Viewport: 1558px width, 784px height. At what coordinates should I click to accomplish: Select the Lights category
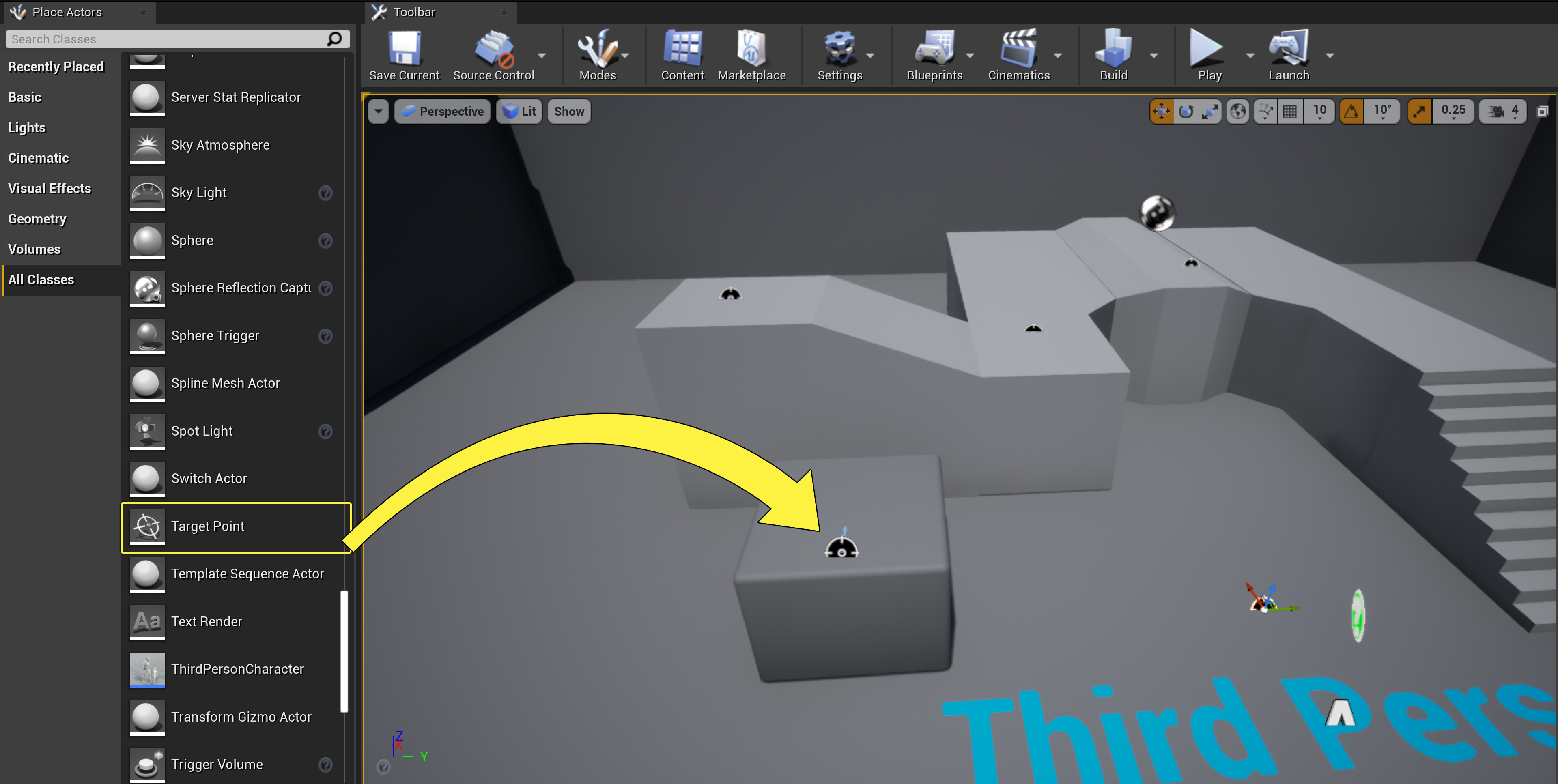point(27,127)
